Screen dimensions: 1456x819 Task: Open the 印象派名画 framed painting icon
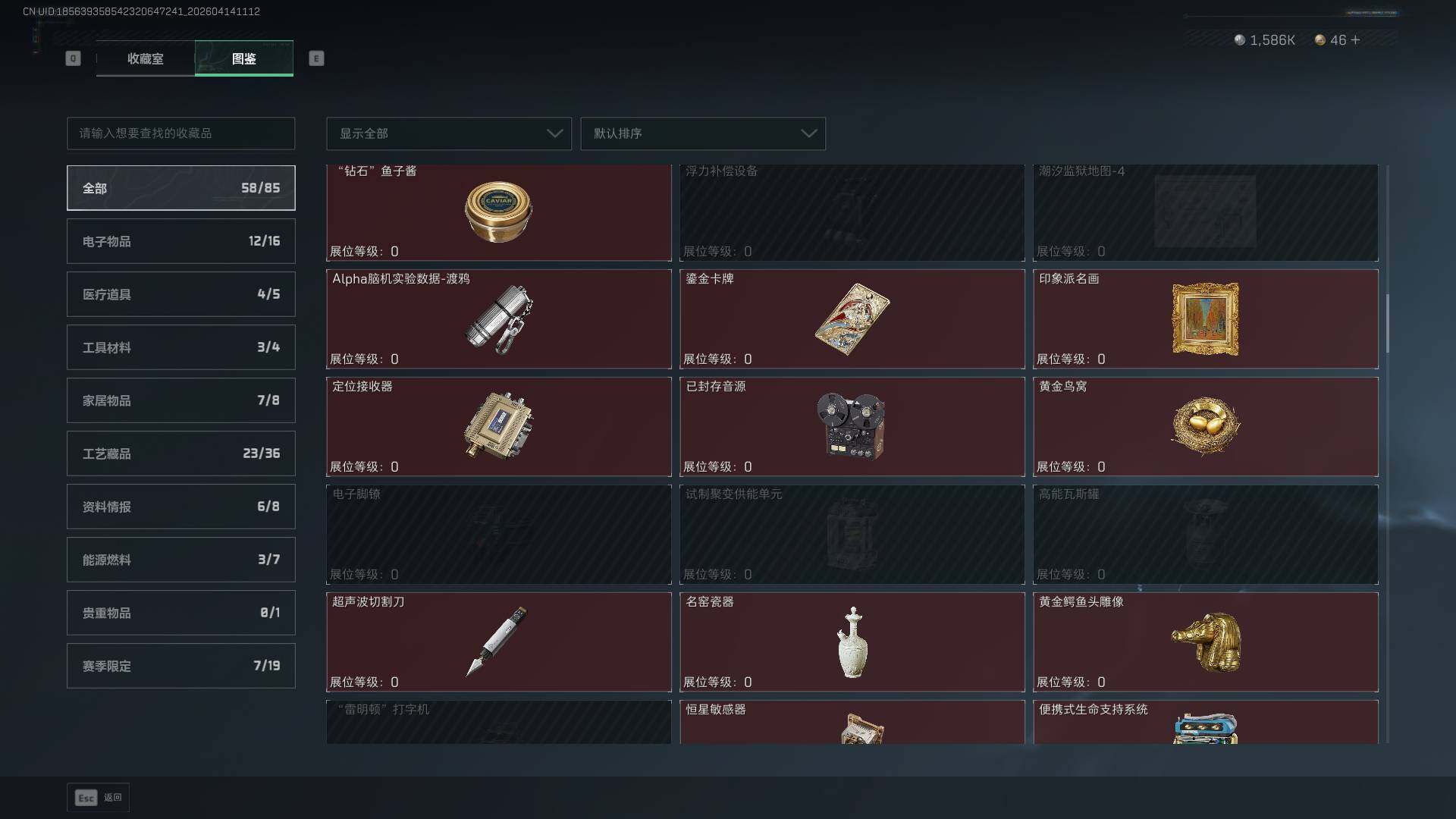point(1206,319)
